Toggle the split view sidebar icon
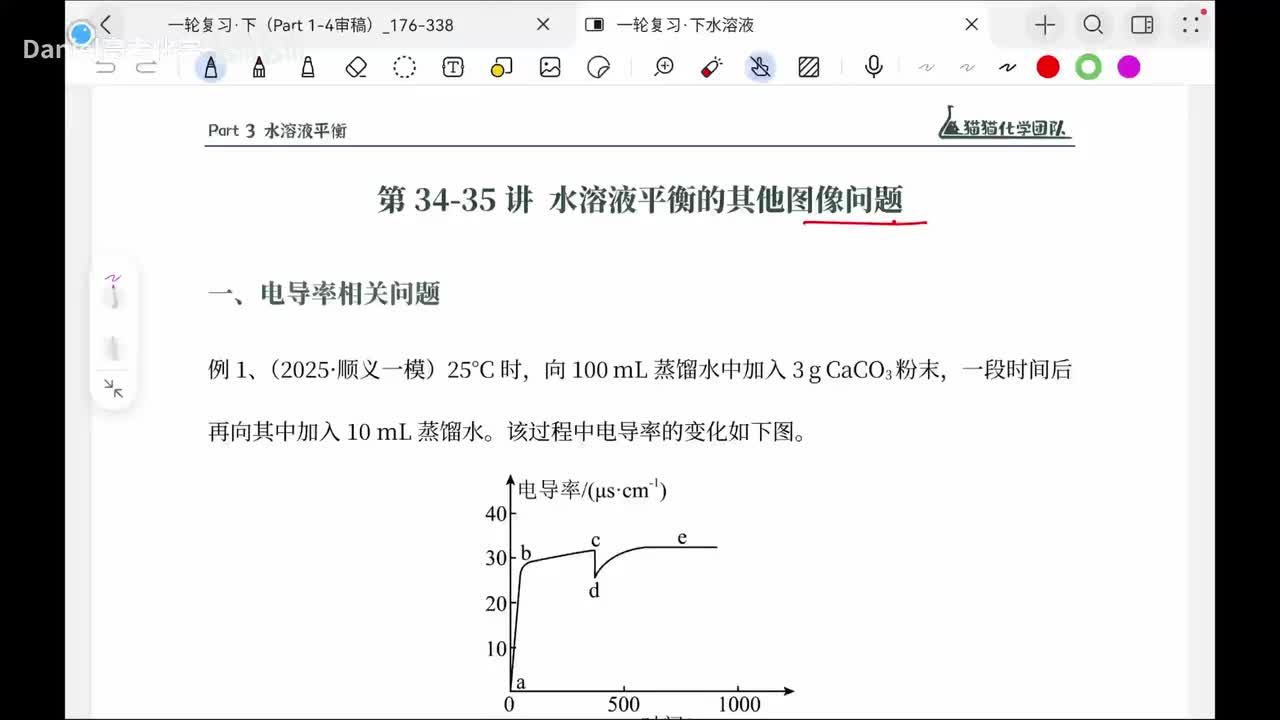 point(1142,25)
